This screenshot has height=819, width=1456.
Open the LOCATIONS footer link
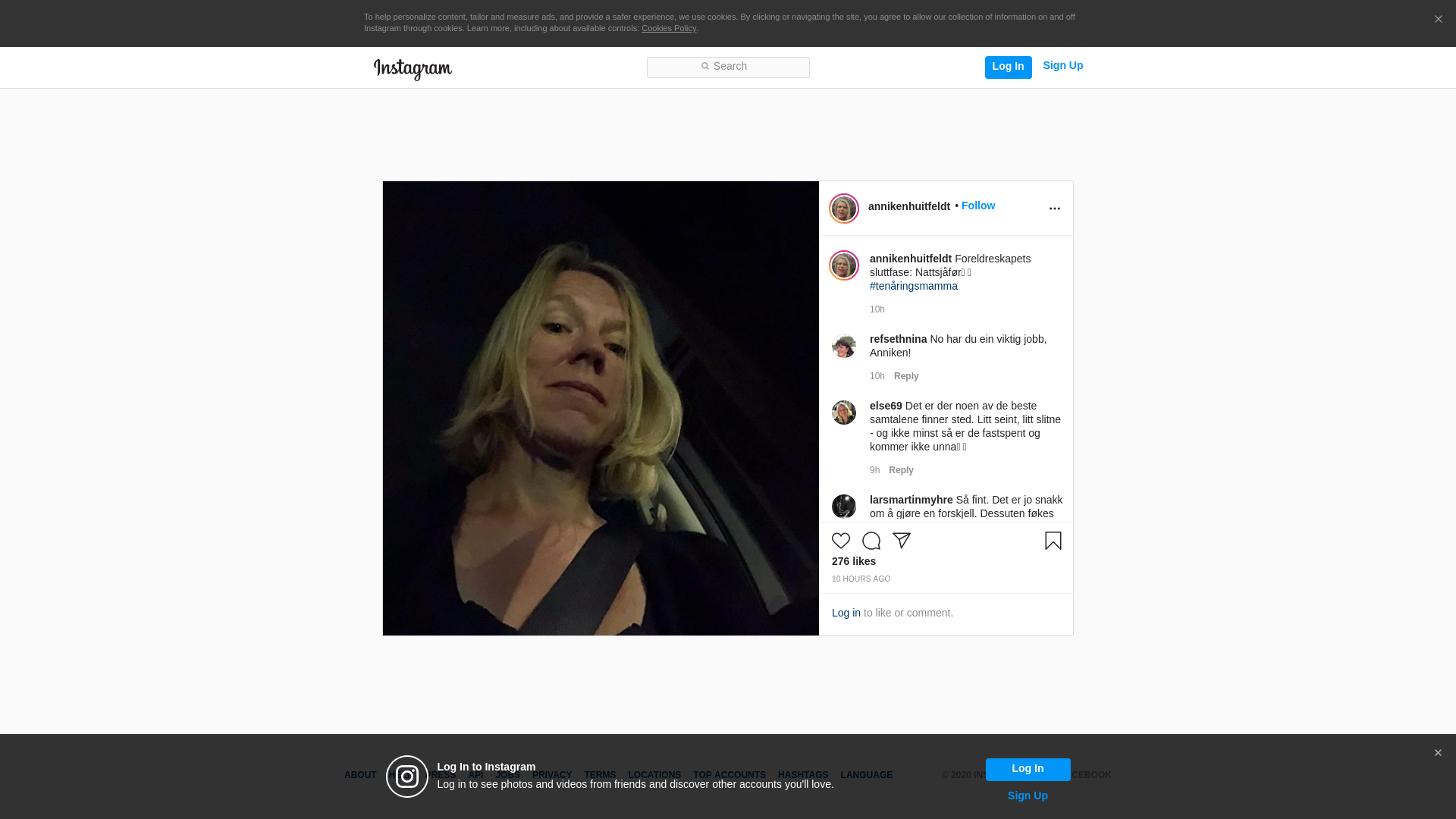654,775
